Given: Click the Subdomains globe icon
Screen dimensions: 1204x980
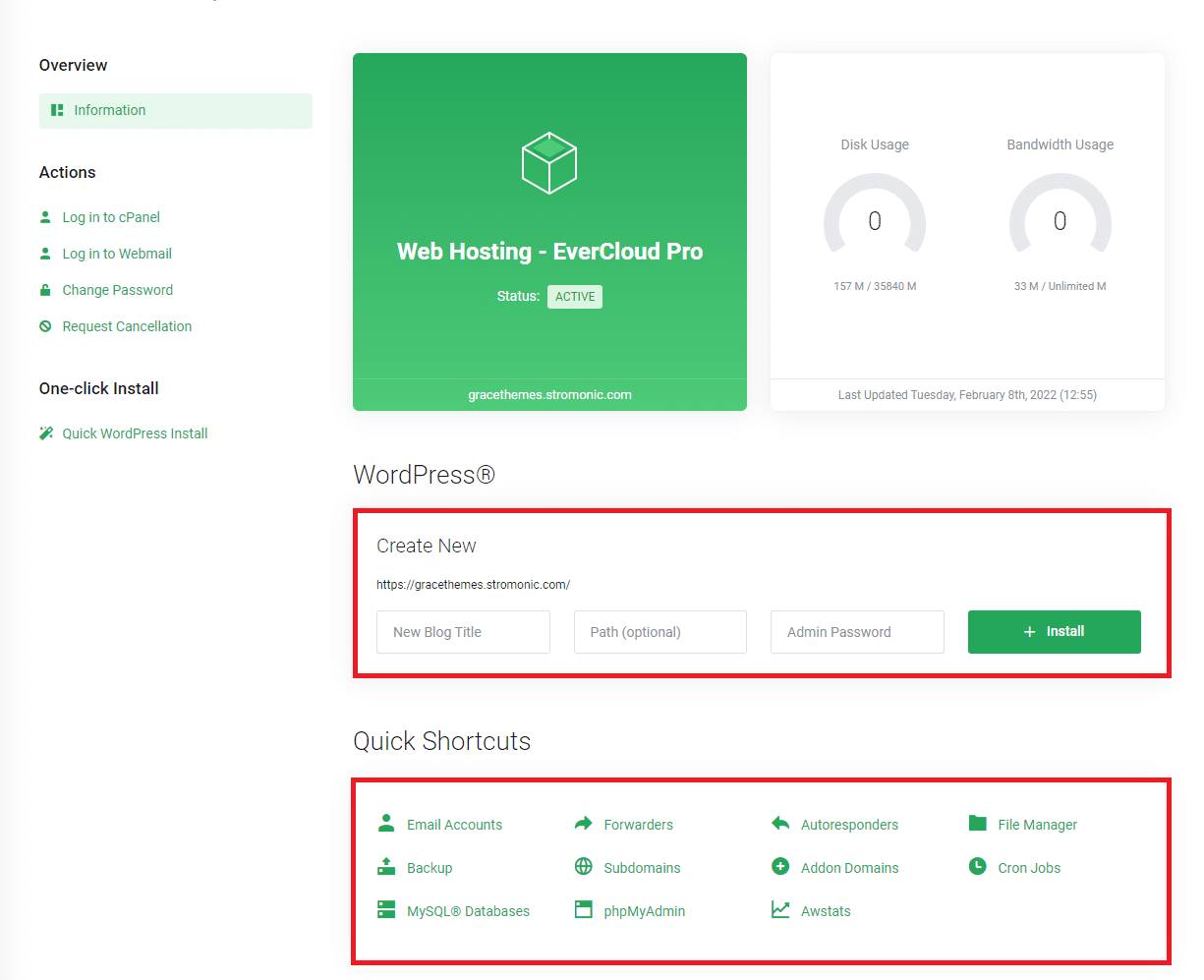Looking at the screenshot, I should click(x=584, y=867).
